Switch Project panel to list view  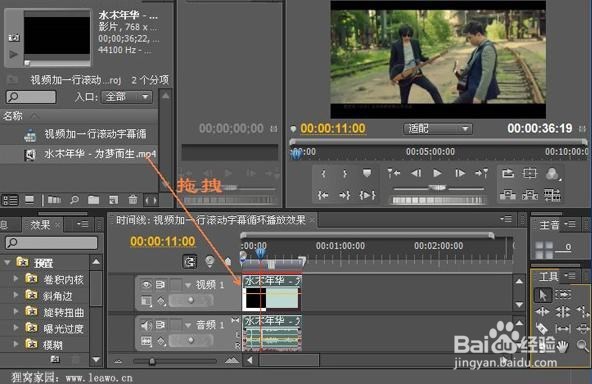point(10,200)
